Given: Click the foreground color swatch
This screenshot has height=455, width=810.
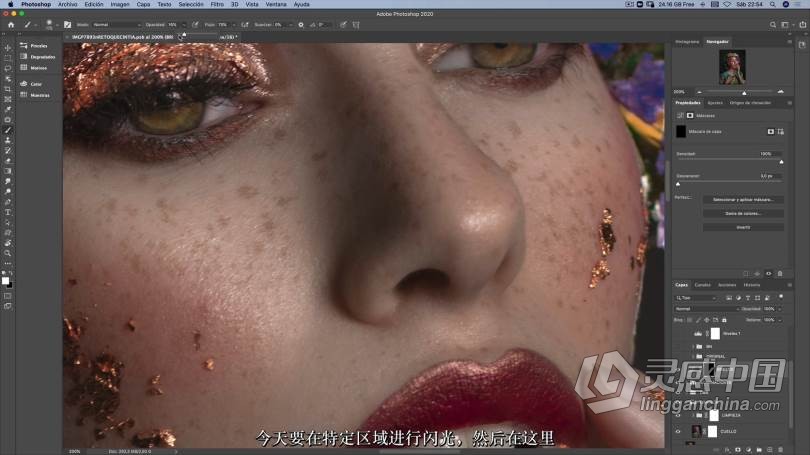Looking at the screenshot, I should coord(5,280).
